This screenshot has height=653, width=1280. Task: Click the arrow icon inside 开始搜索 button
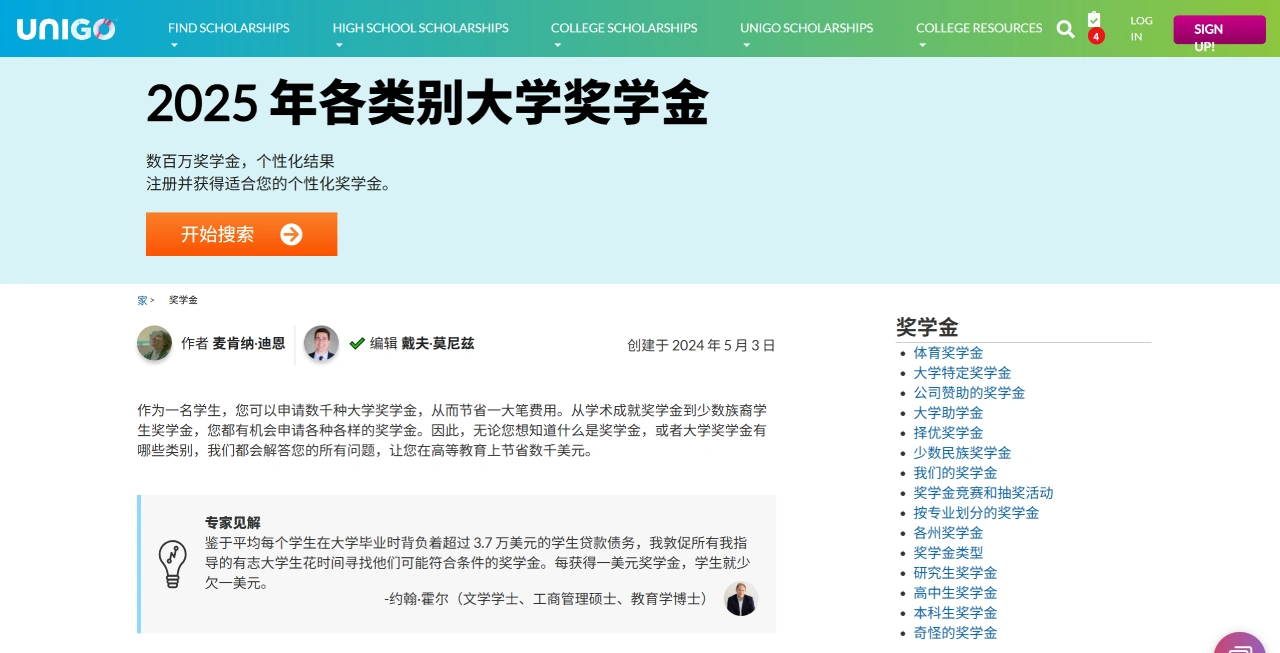click(291, 234)
